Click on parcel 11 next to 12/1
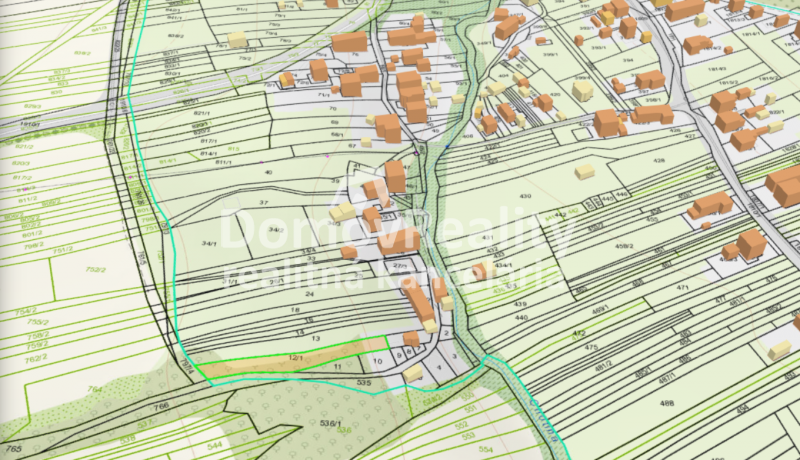The height and width of the screenshot is (460, 800). tap(336, 369)
